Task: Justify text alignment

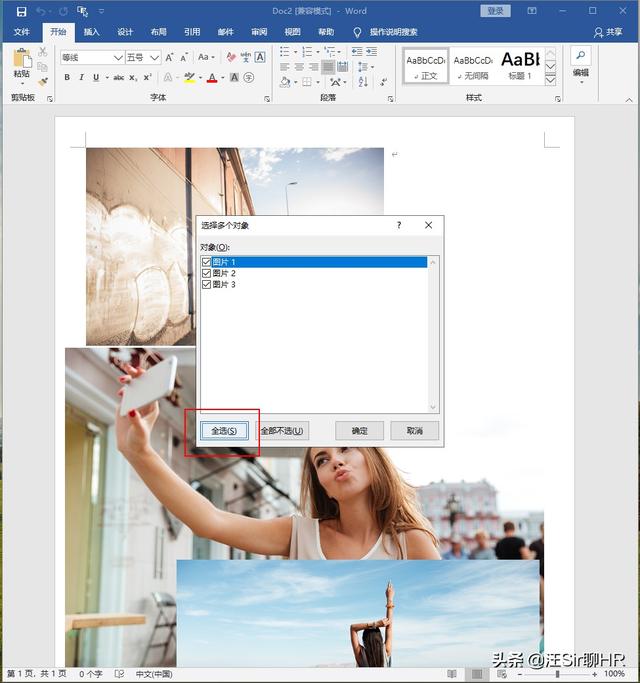Action: (328, 67)
